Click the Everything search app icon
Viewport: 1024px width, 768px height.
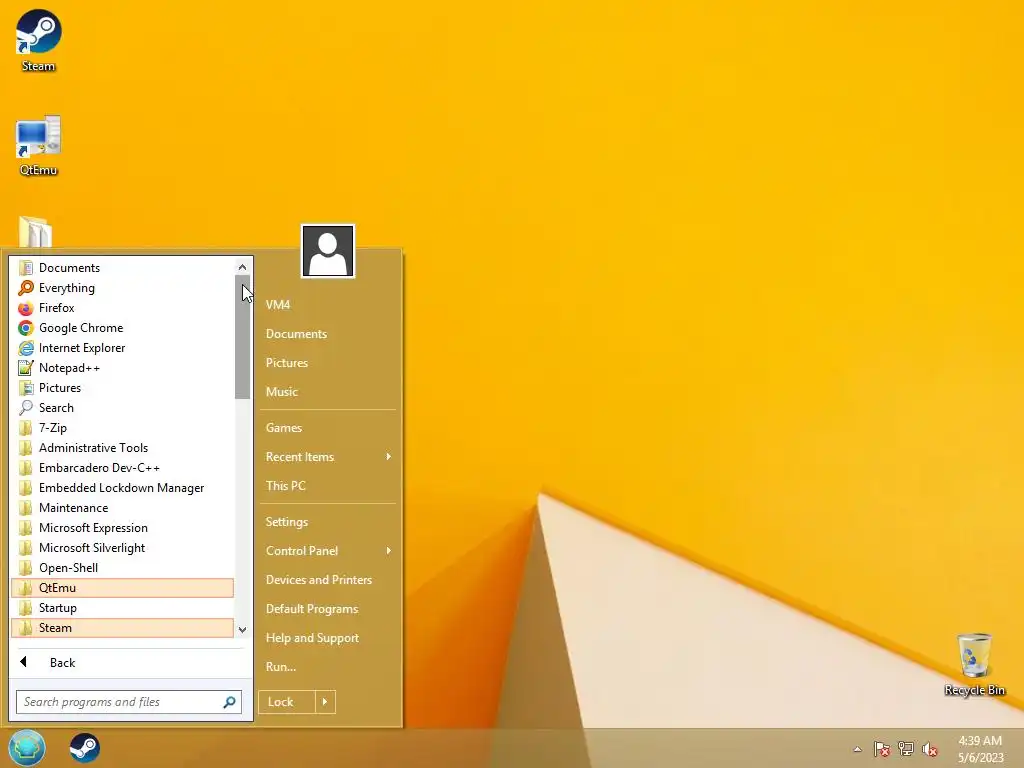coord(25,288)
